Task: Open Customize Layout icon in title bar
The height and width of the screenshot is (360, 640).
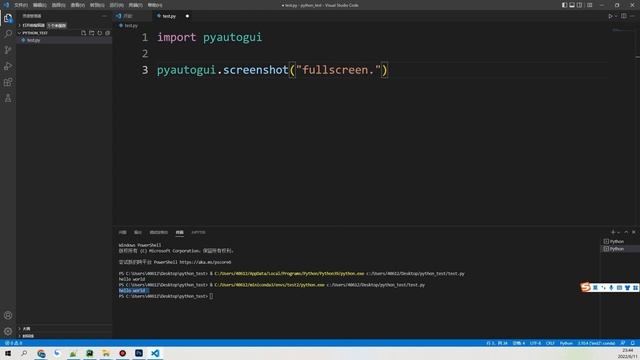Action: 590,5
